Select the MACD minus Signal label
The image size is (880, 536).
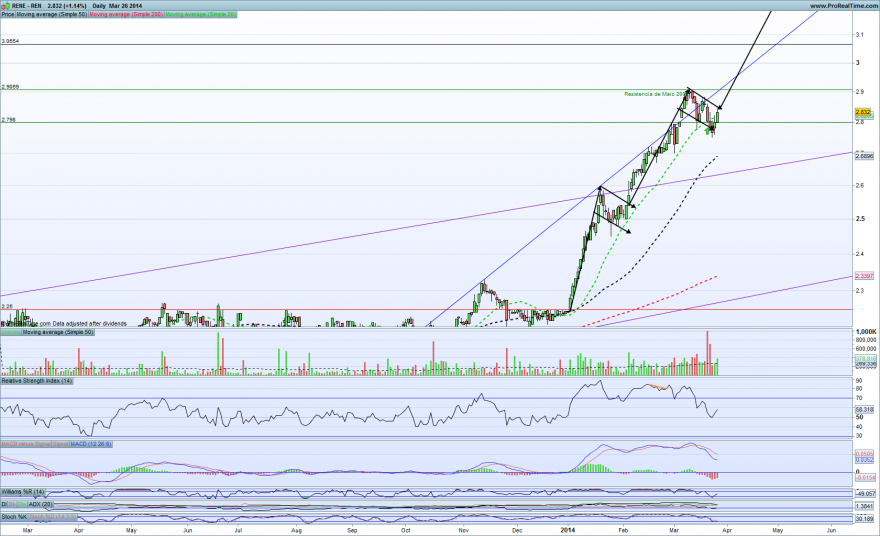tap(26, 444)
